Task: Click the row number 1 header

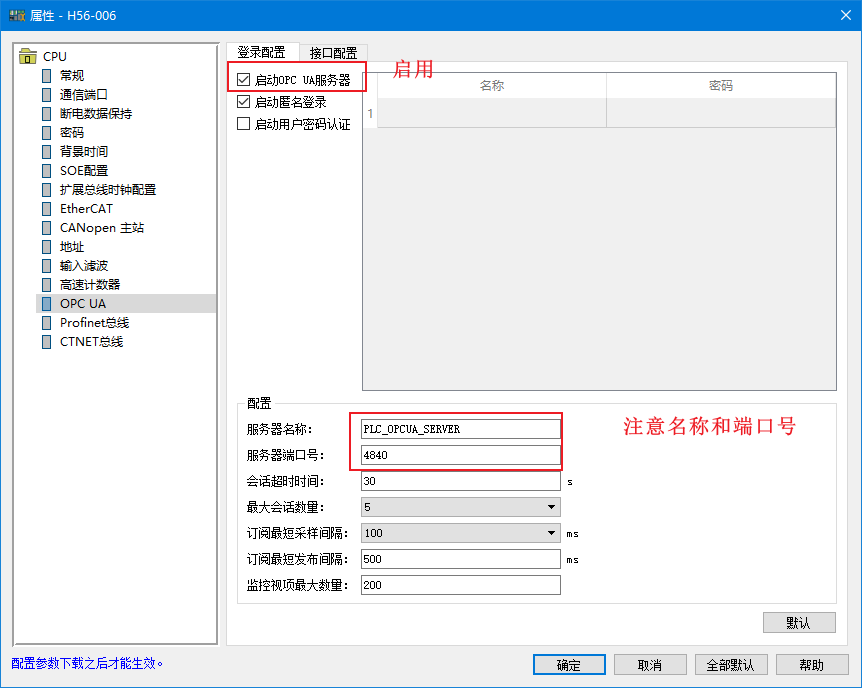Action: point(370,113)
